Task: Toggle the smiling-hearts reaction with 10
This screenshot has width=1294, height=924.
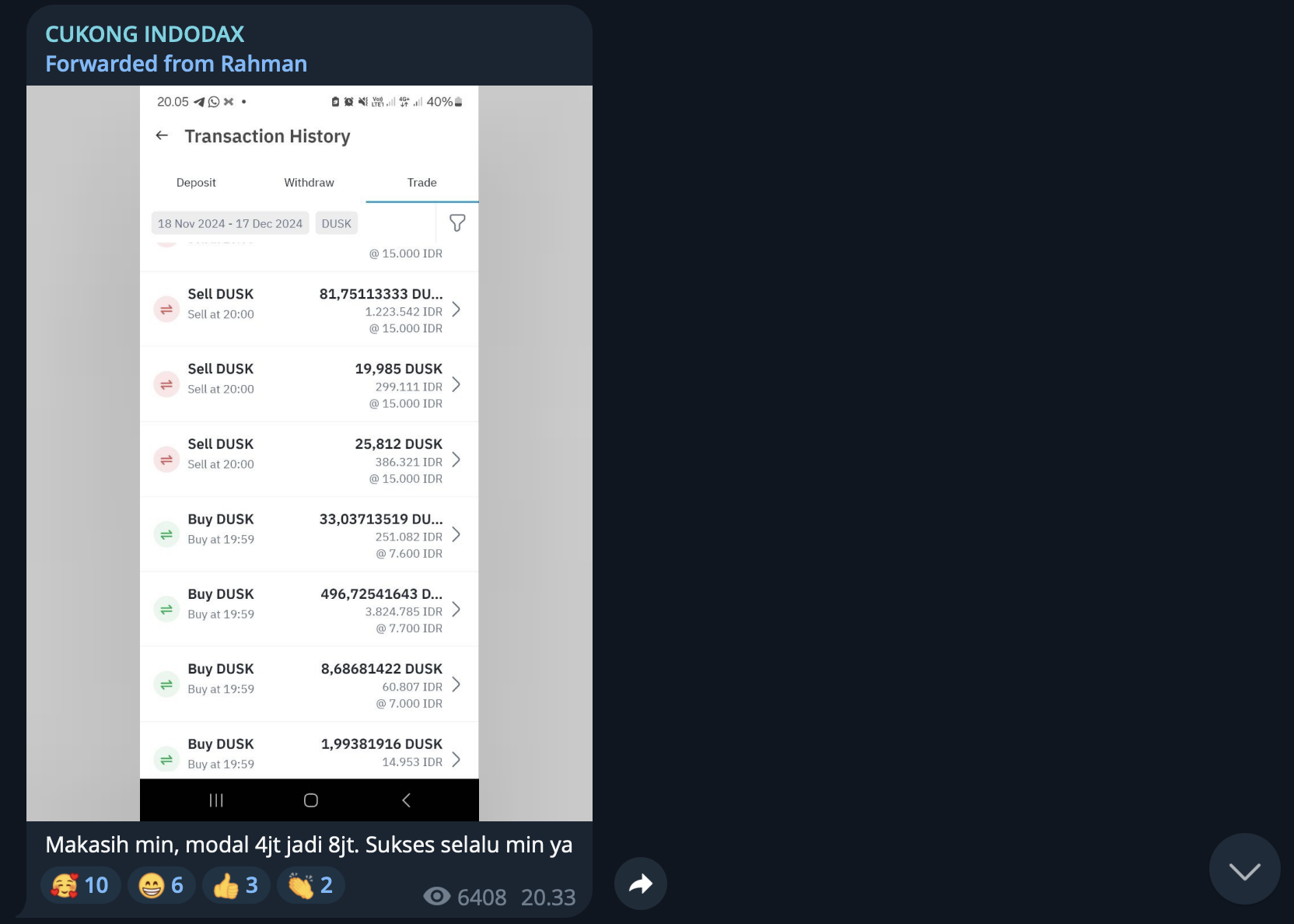Action: point(80,885)
